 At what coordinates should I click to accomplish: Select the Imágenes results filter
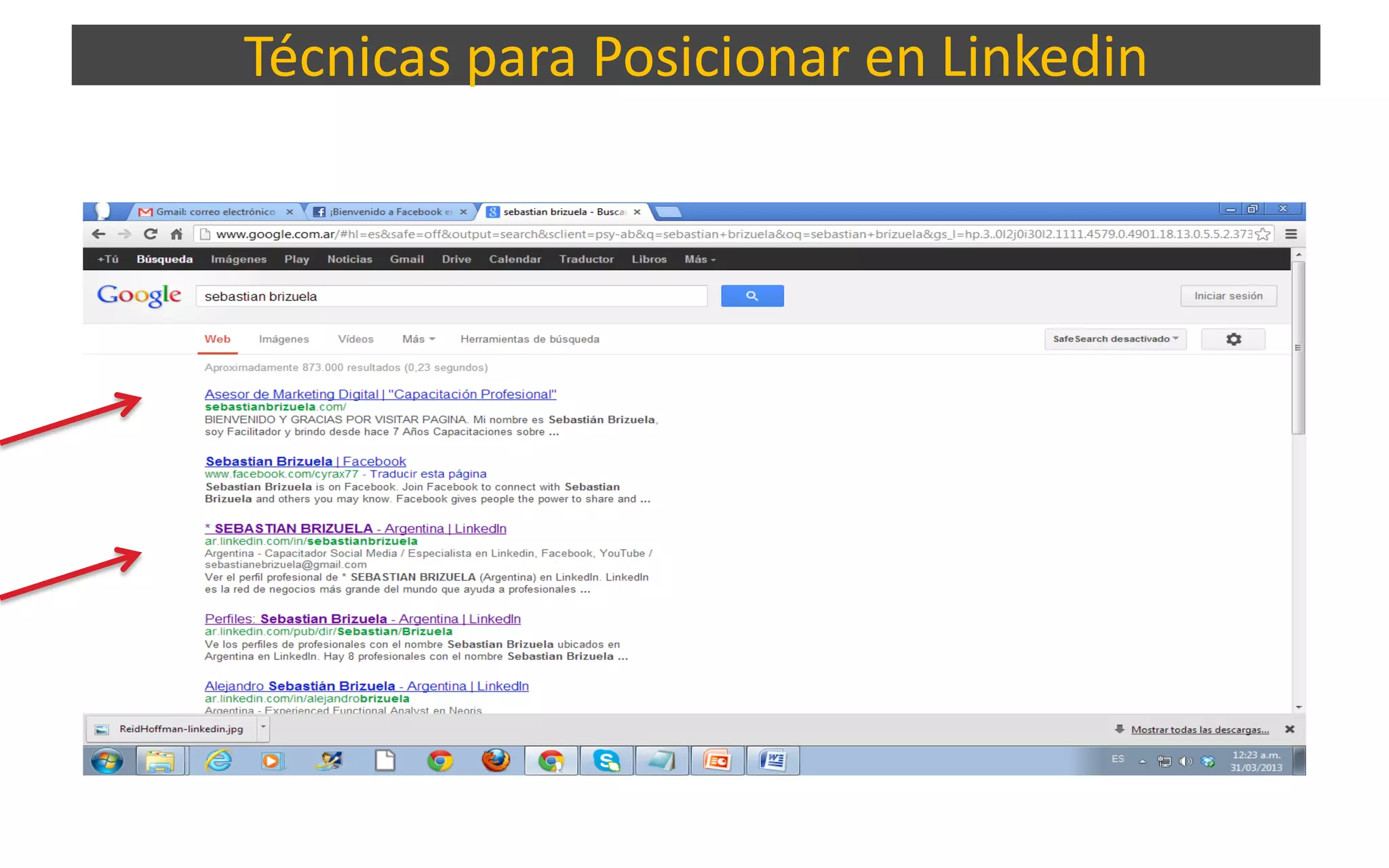[x=283, y=339]
